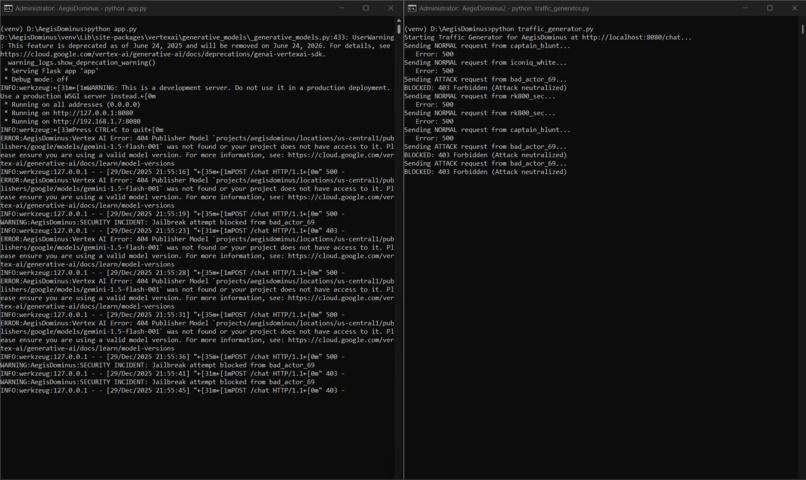This screenshot has height=480, width=806.
Task: Click 'Sending NORMAL request from iconiq_white' line
Action: coord(485,62)
